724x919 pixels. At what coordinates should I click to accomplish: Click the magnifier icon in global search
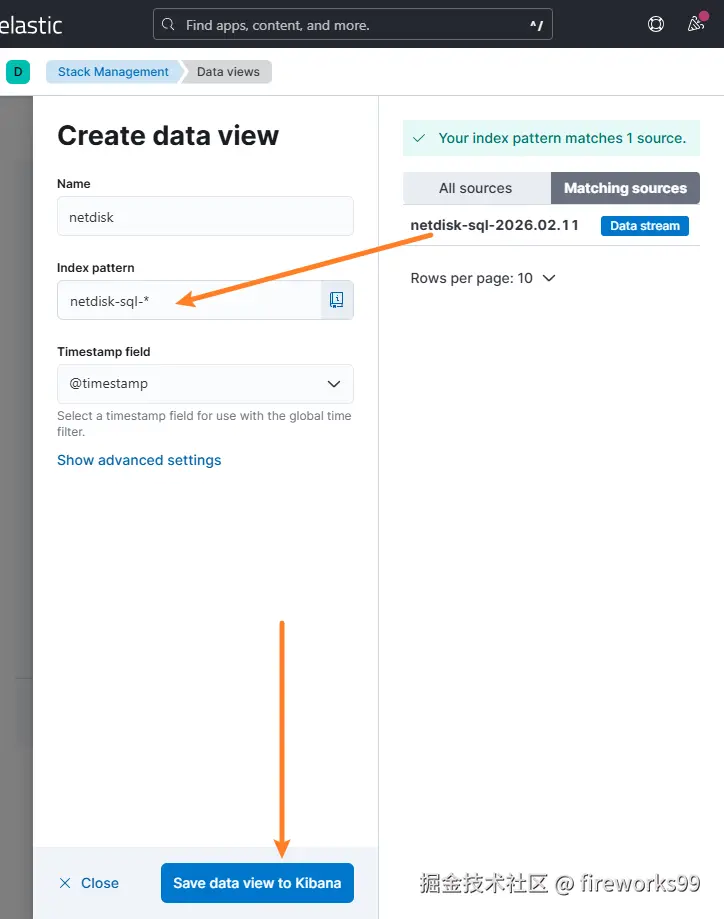168,25
